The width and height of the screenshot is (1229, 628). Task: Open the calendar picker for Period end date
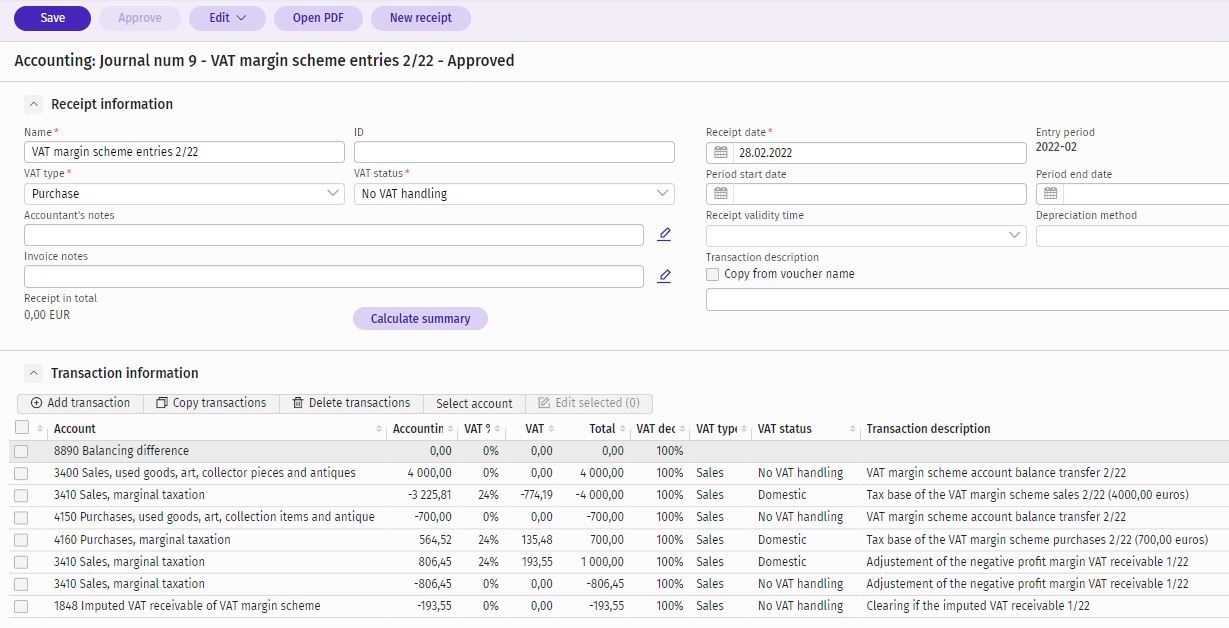coord(1050,194)
